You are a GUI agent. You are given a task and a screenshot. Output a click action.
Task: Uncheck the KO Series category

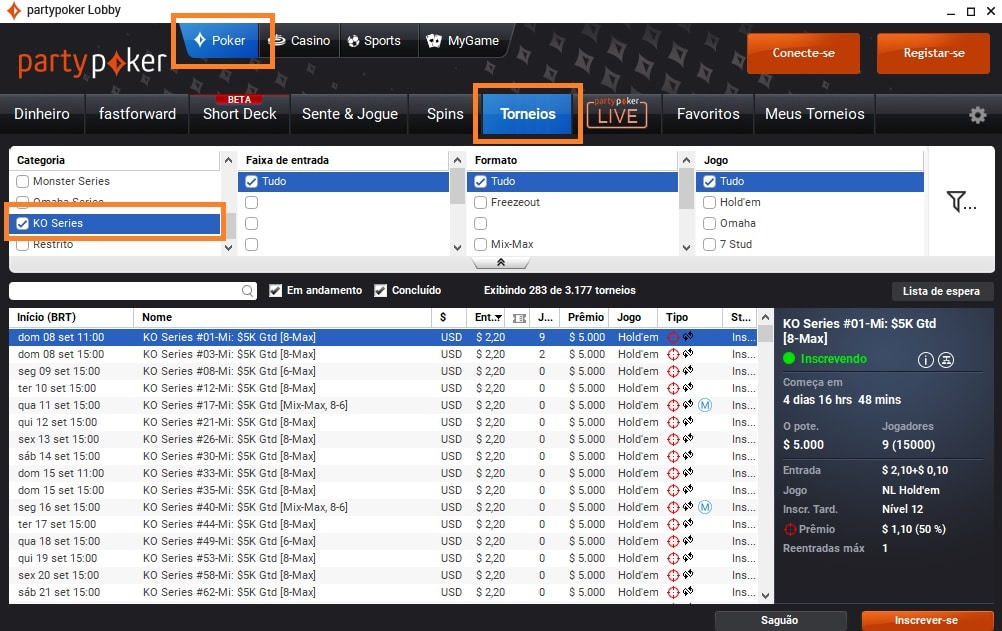[x=22, y=223]
